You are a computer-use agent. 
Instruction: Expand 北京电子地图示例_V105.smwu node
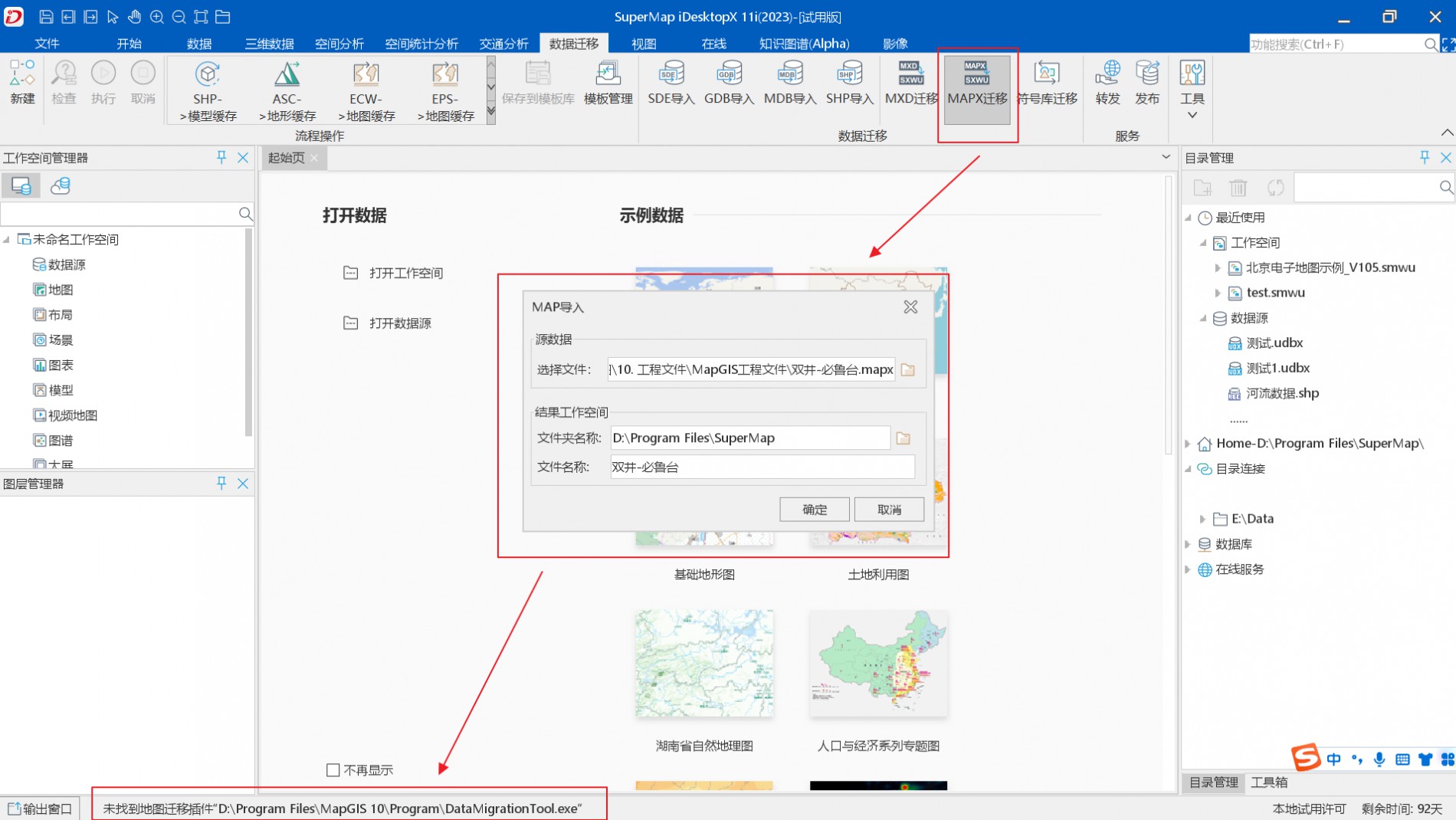pyautogui.click(x=1218, y=267)
